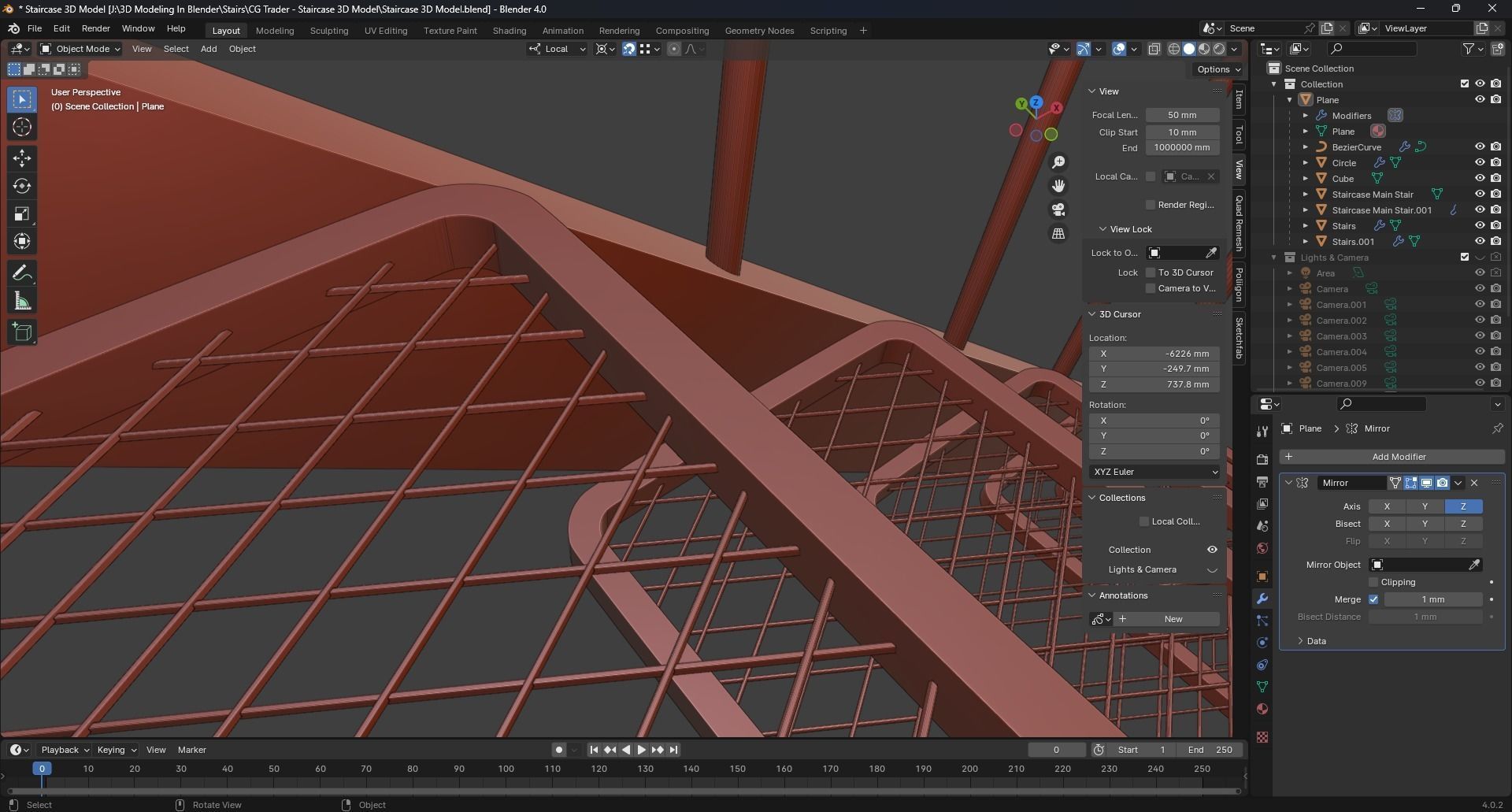Open the Item sidebar tab
This screenshot has width=1512, height=812.
[1239, 100]
